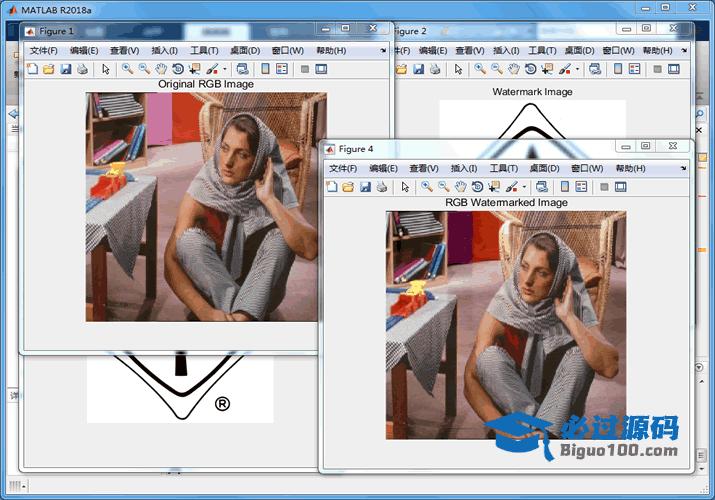Open 插入(I) menu in Figure 1
The image size is (715, 500).
[164, 51]
